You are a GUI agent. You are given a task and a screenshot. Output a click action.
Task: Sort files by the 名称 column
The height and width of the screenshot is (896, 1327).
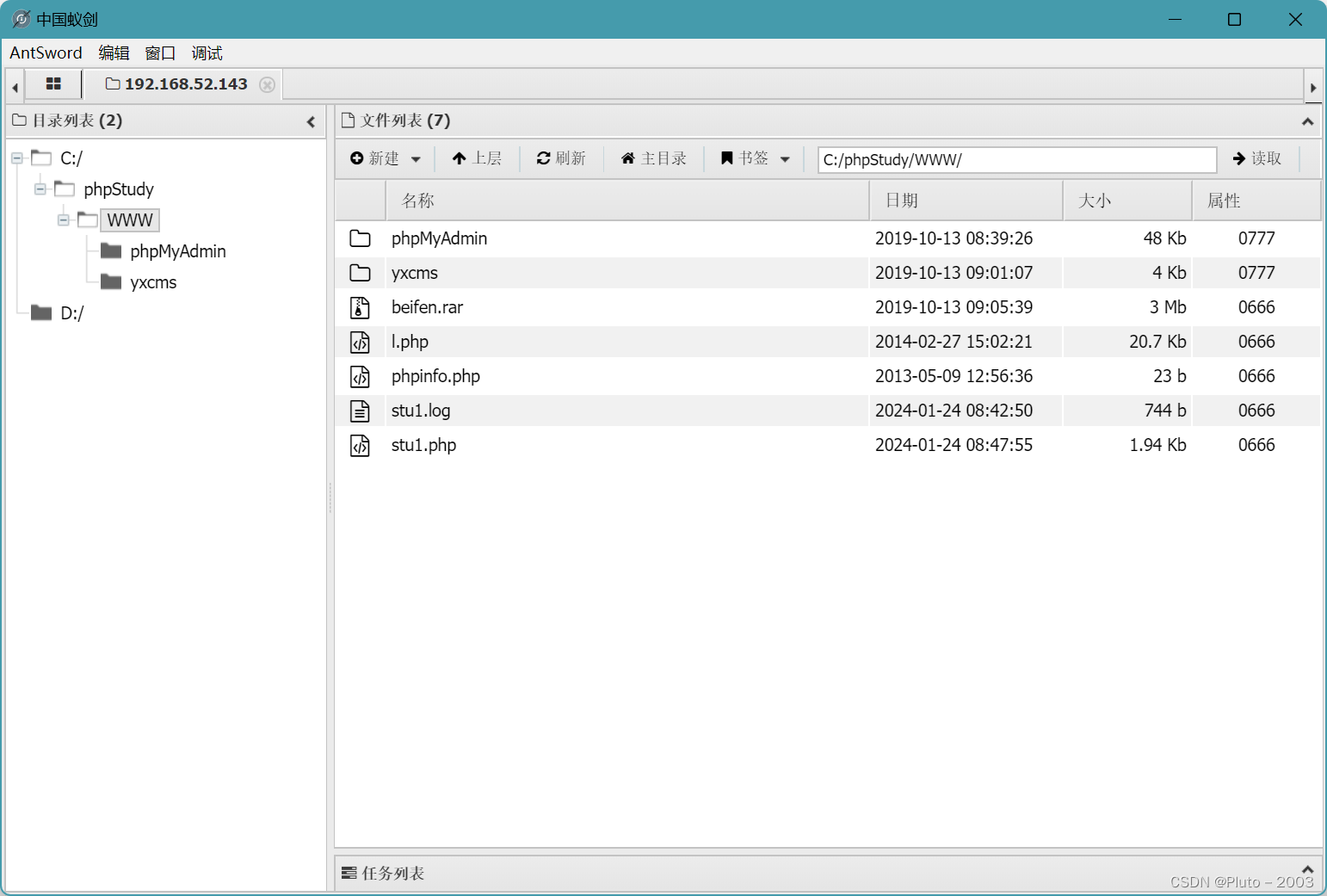point(627,201)
